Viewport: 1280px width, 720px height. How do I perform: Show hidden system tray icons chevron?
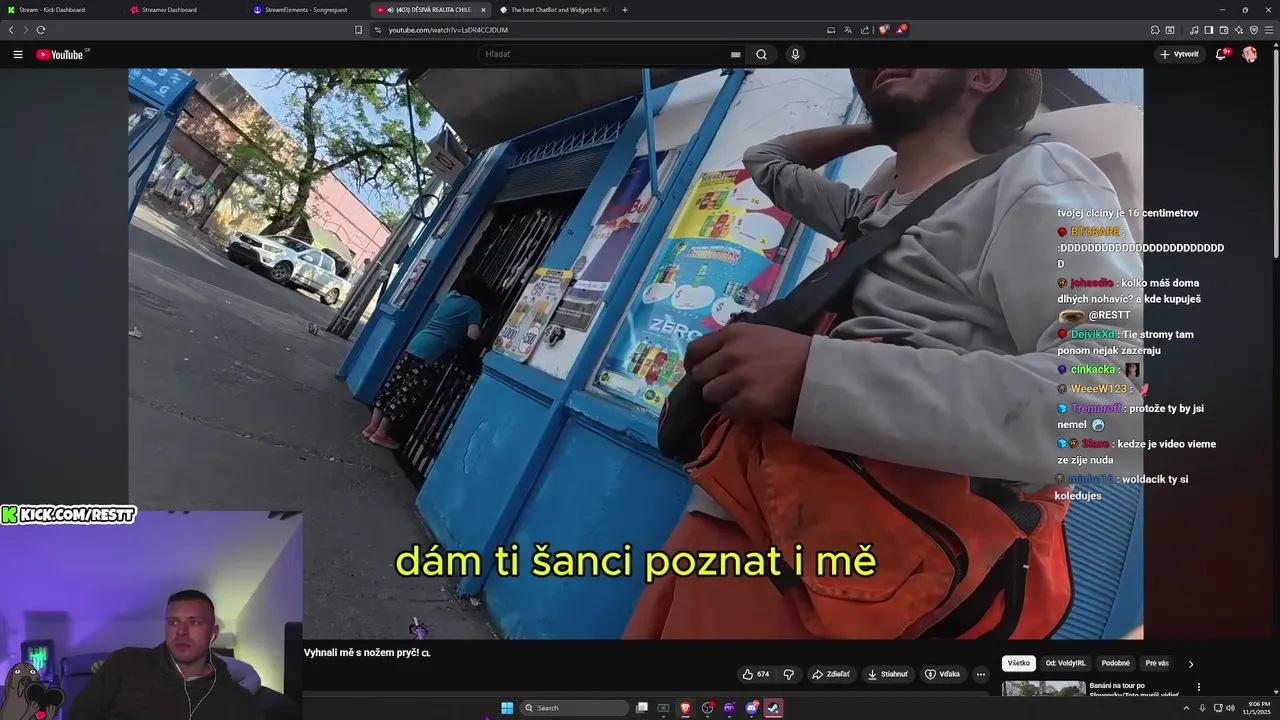[x=1187, y=708]
